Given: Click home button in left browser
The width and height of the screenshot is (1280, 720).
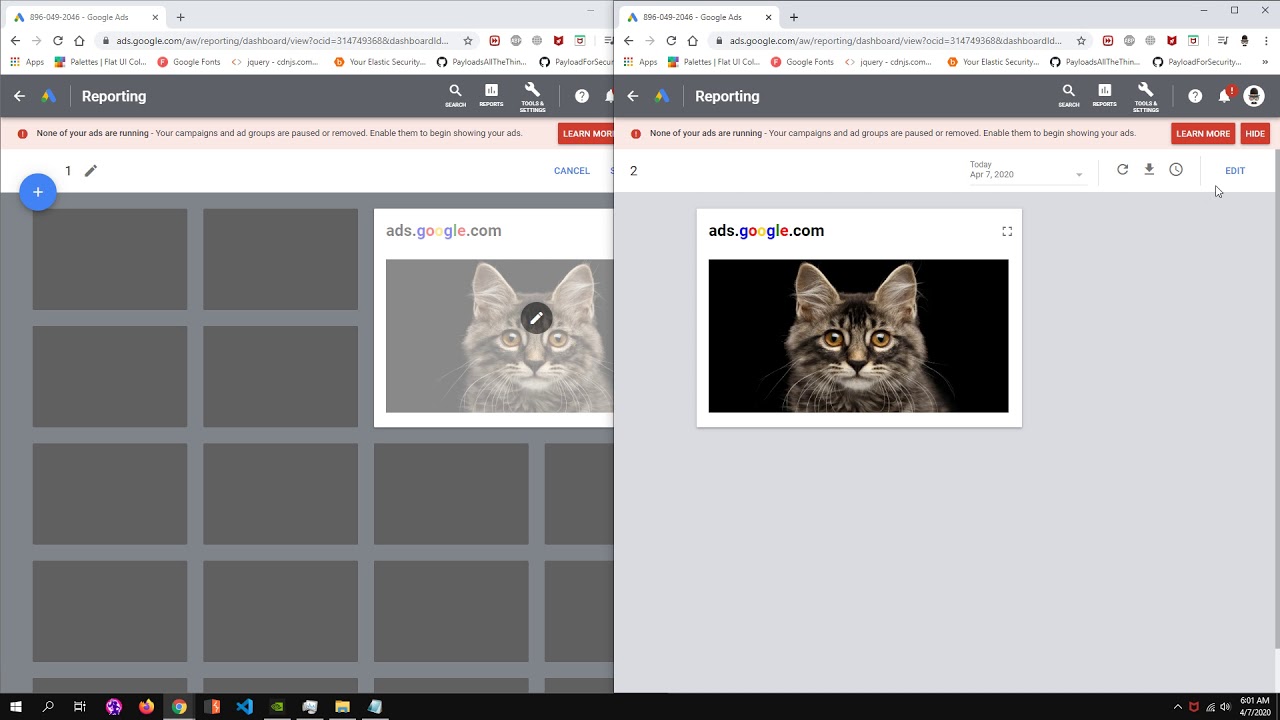Looking at the screenshot, I should (79, 41).
